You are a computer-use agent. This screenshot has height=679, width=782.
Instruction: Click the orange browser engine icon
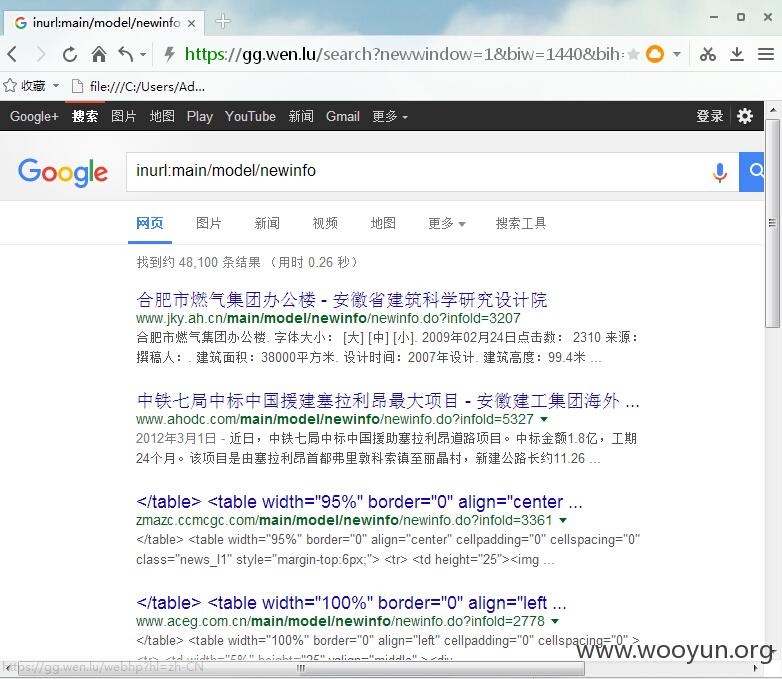pos(655,54)
